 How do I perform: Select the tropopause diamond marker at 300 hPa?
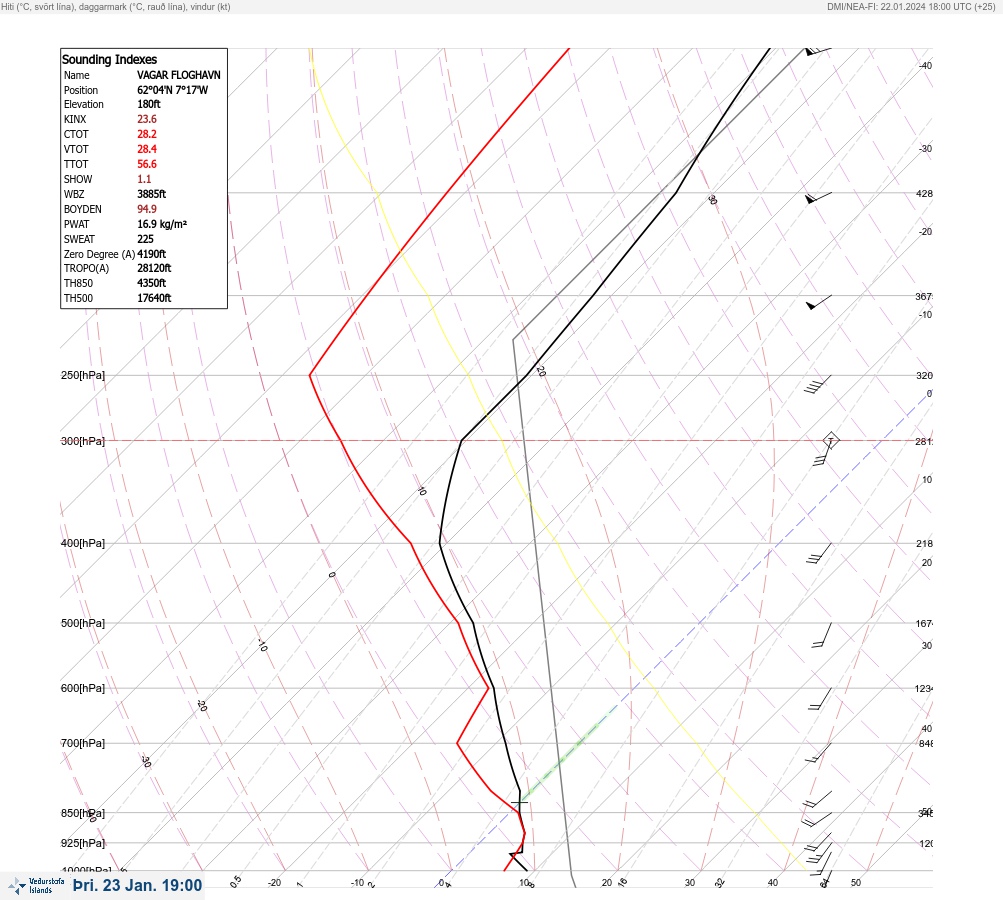(x=830, y=440)
